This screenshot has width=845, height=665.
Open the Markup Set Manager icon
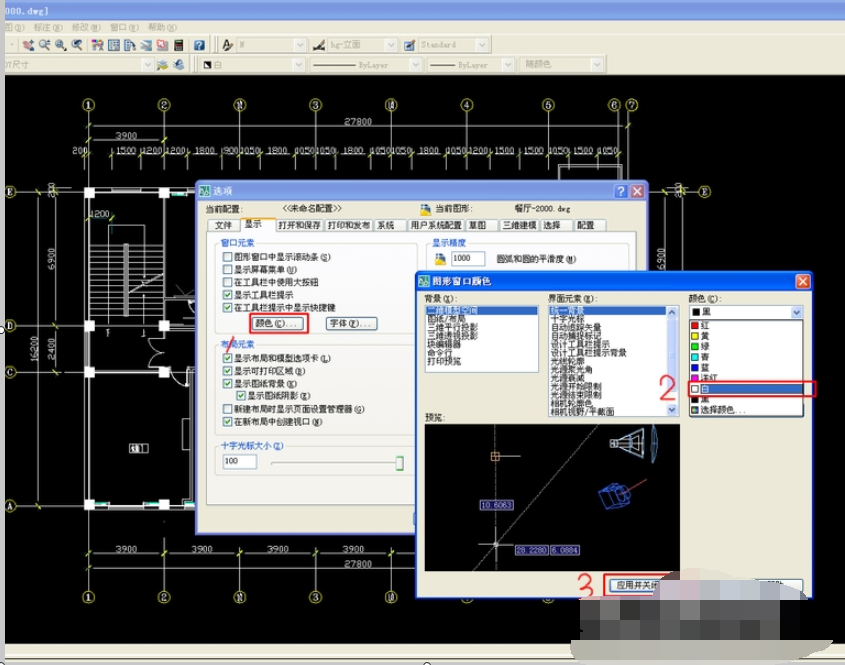click(x=162, y=45)
